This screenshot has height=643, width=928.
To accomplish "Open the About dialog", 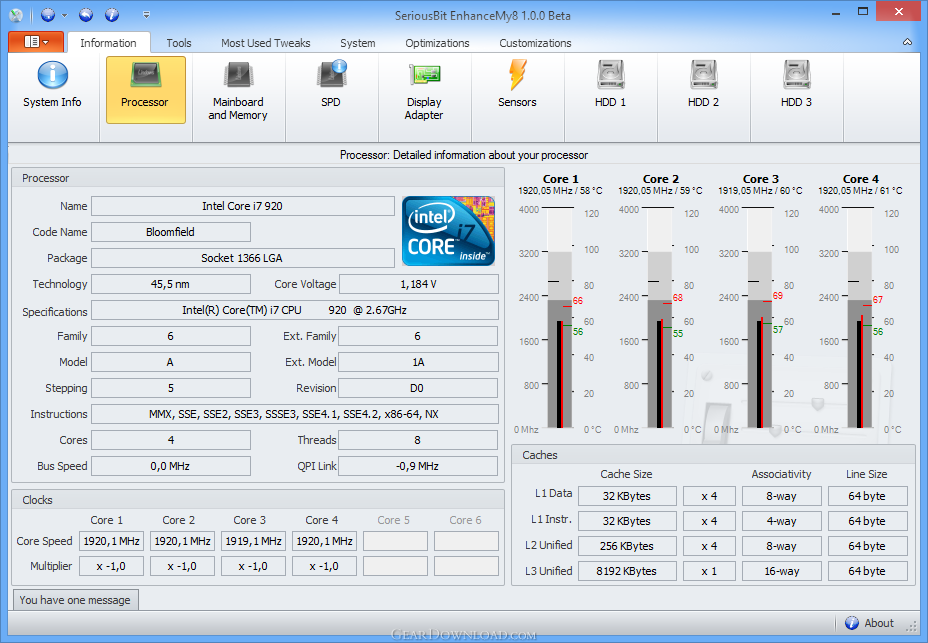I will [x=869, y=623].
